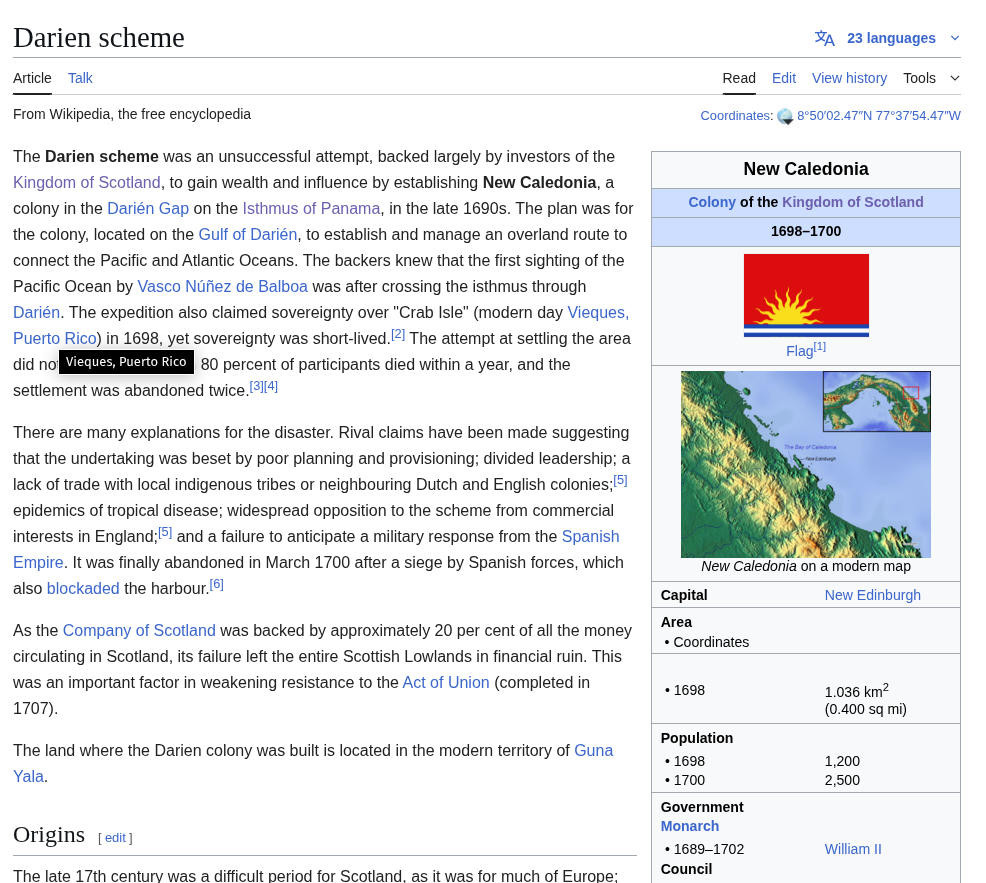The width and height of the screenshot is (986, 883).
Task: Click the 1.036 km² area value
Action: click(x=857, y=691)
